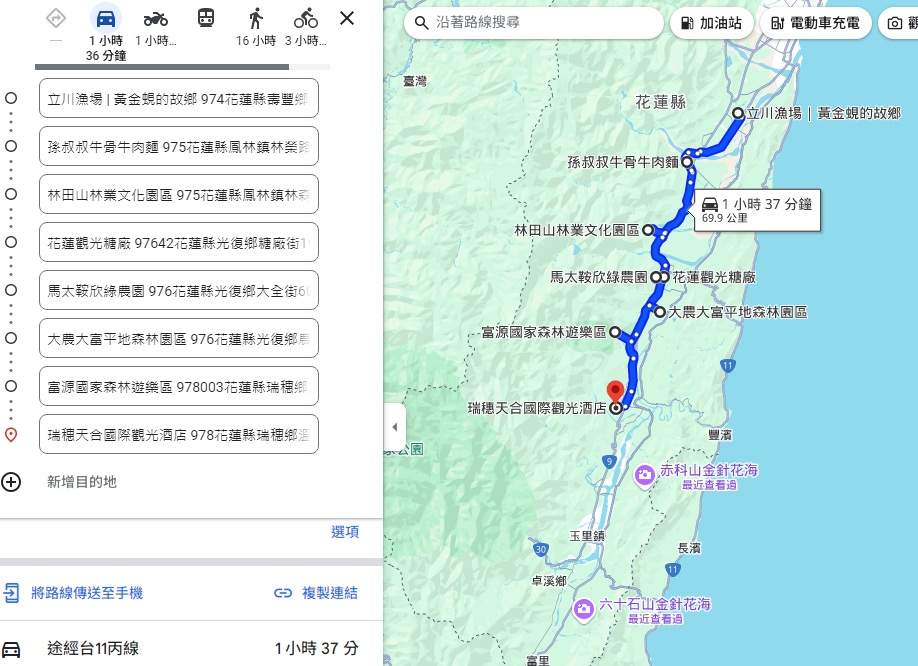Viewport: 918px width, 666px height.
Task: Edit the 瑞穗天合國際觀光酒店 destination field
Action: pos(179,434)
